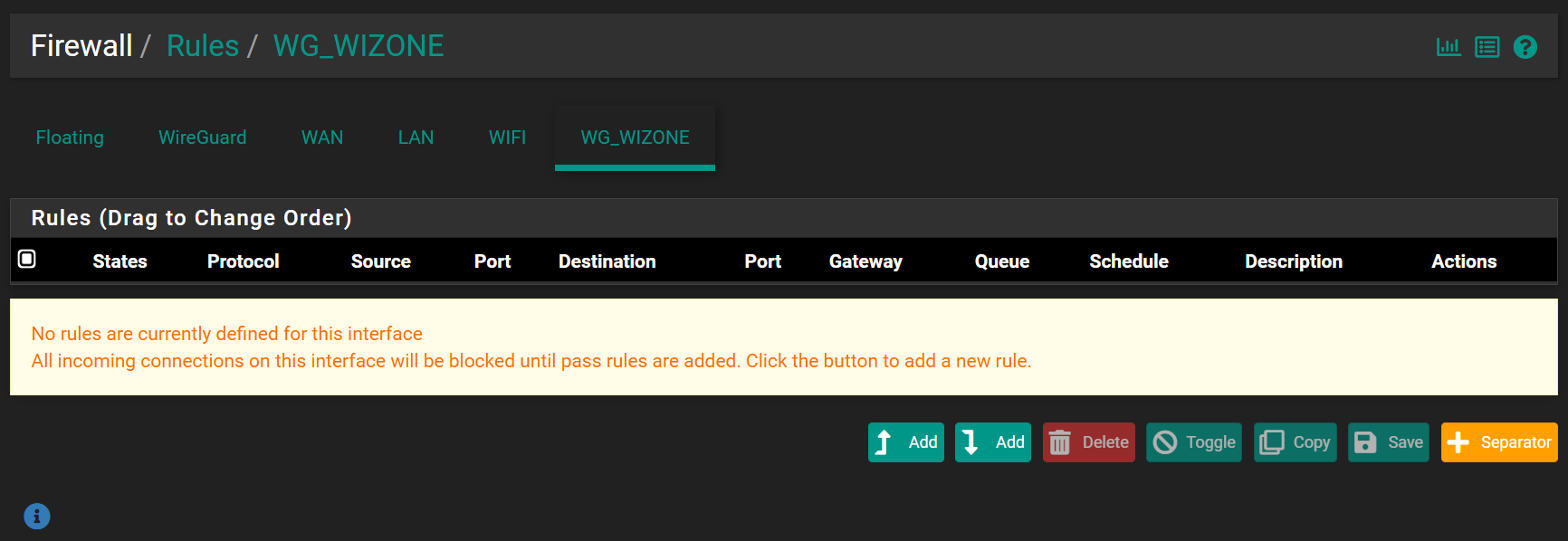
Task: Toggle the select-all checkbox in rules header
Action: click(28, 260)
